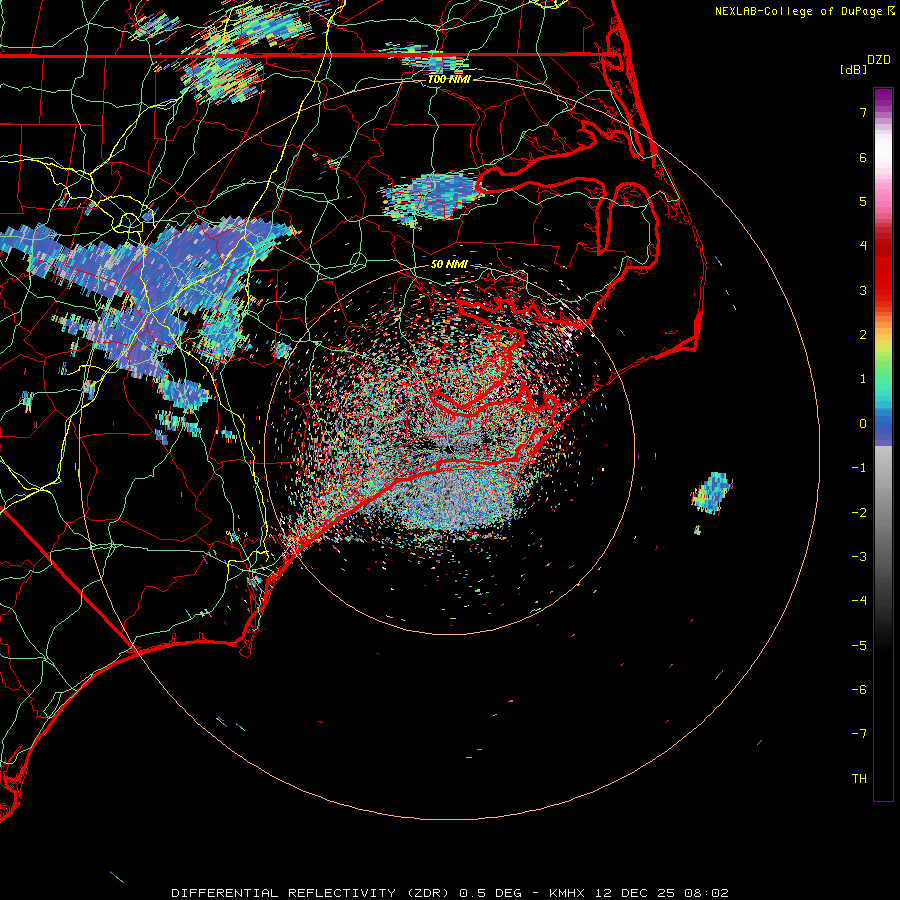Image resolution: width=900 pixels, height=900 pixels.
Task: Click the DZD product label above color scale
Action: point(879,60)
